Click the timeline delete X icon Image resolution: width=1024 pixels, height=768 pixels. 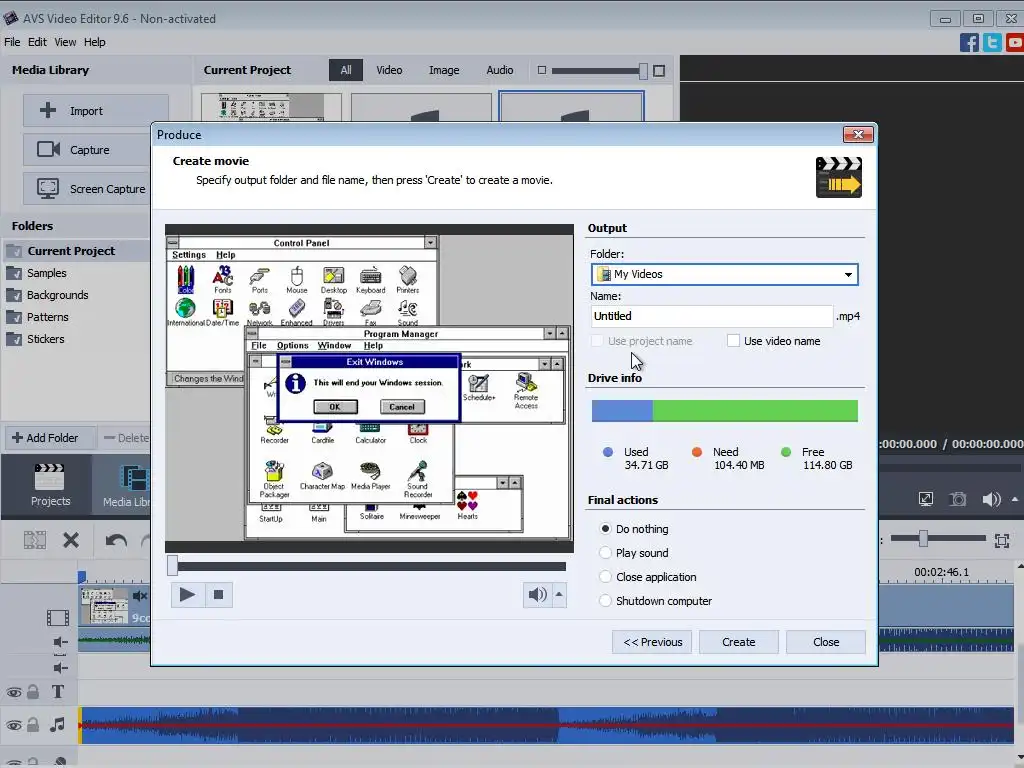[71, 540]
